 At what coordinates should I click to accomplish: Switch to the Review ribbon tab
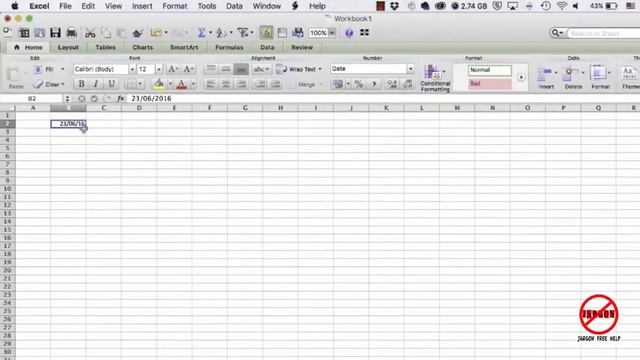point(302,47)
